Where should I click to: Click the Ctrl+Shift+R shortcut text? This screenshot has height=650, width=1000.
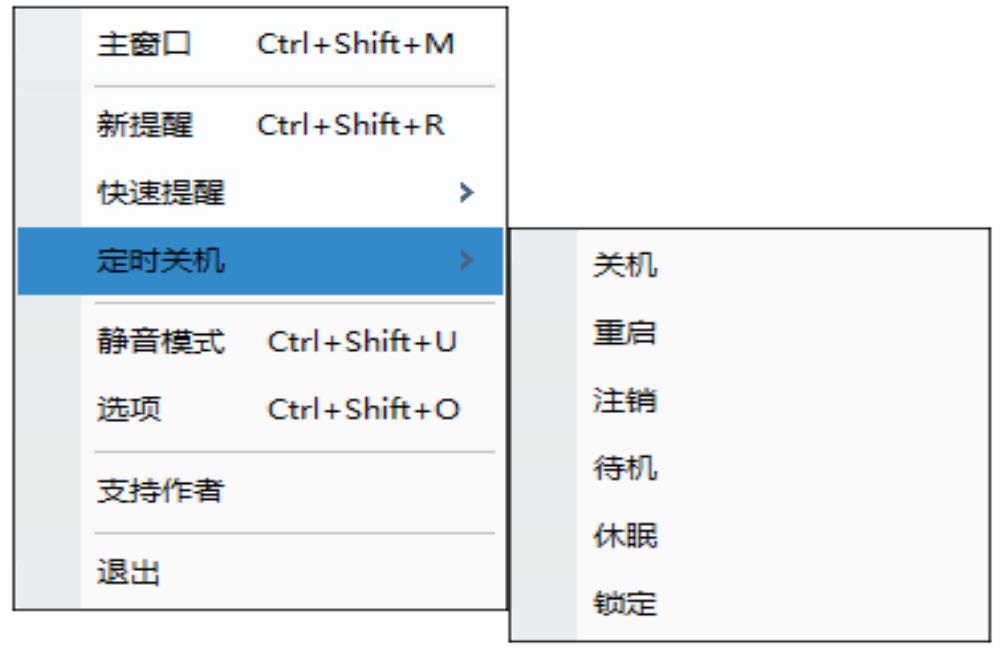pyautogui.click(x=351, y=125)
